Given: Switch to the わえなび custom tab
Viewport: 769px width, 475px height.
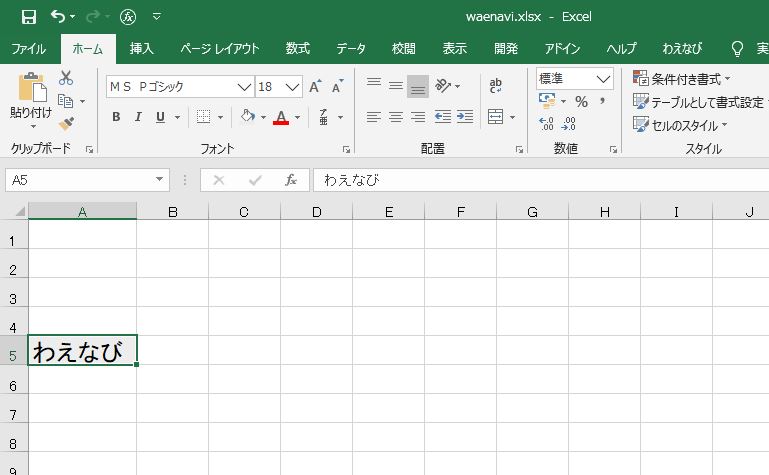Looking at the screenshot, I should pos(682,49).
